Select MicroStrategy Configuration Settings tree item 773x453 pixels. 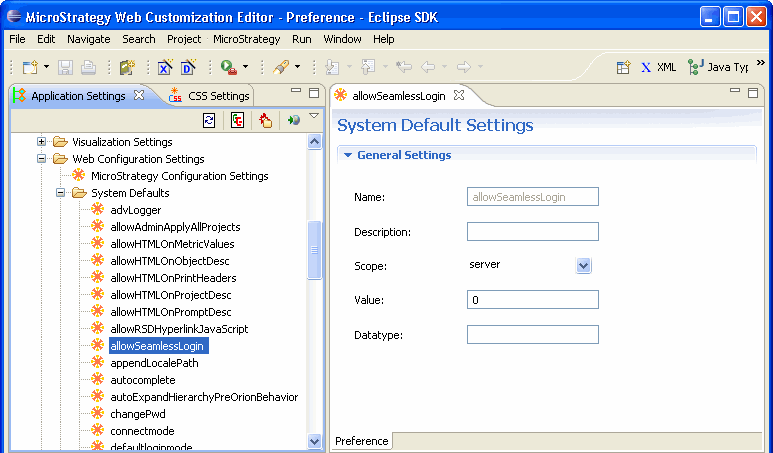179,176
